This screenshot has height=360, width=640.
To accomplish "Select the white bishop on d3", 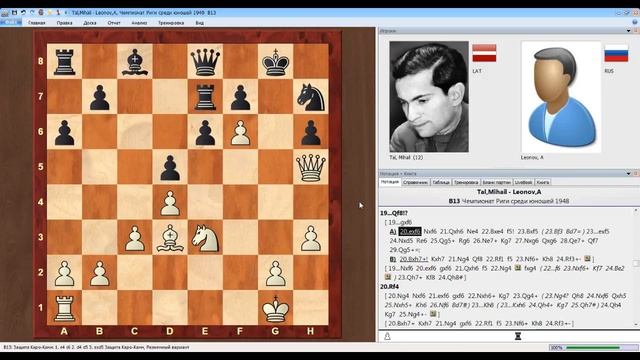I will click(x=170, y=237).
